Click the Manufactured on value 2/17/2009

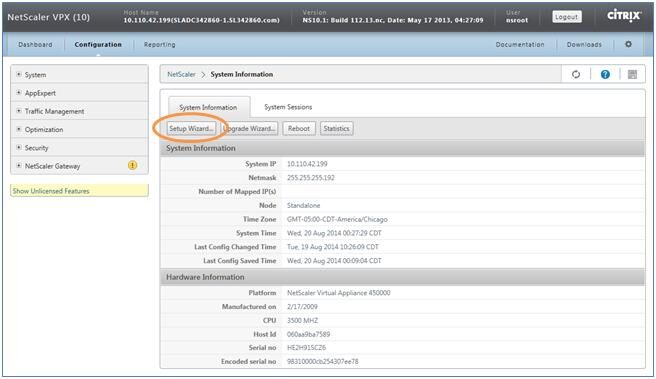click(x=302, y=307)
